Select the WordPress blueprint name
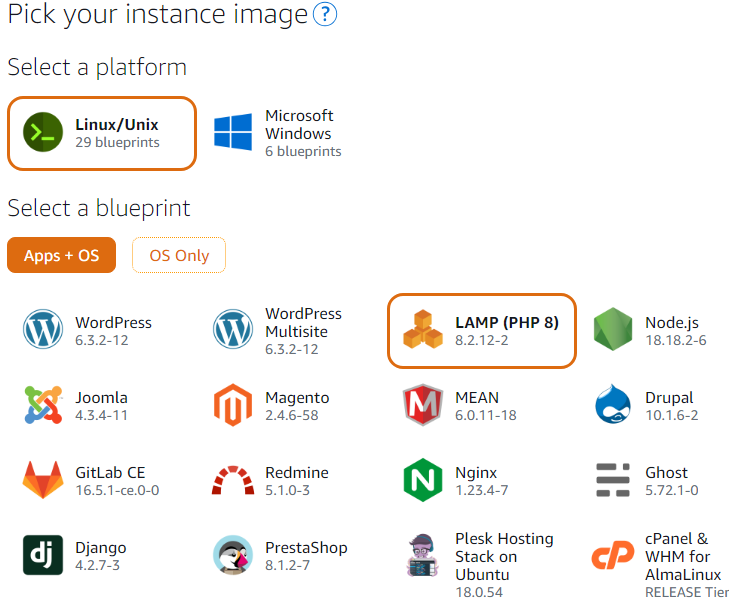 coord(114,323)
